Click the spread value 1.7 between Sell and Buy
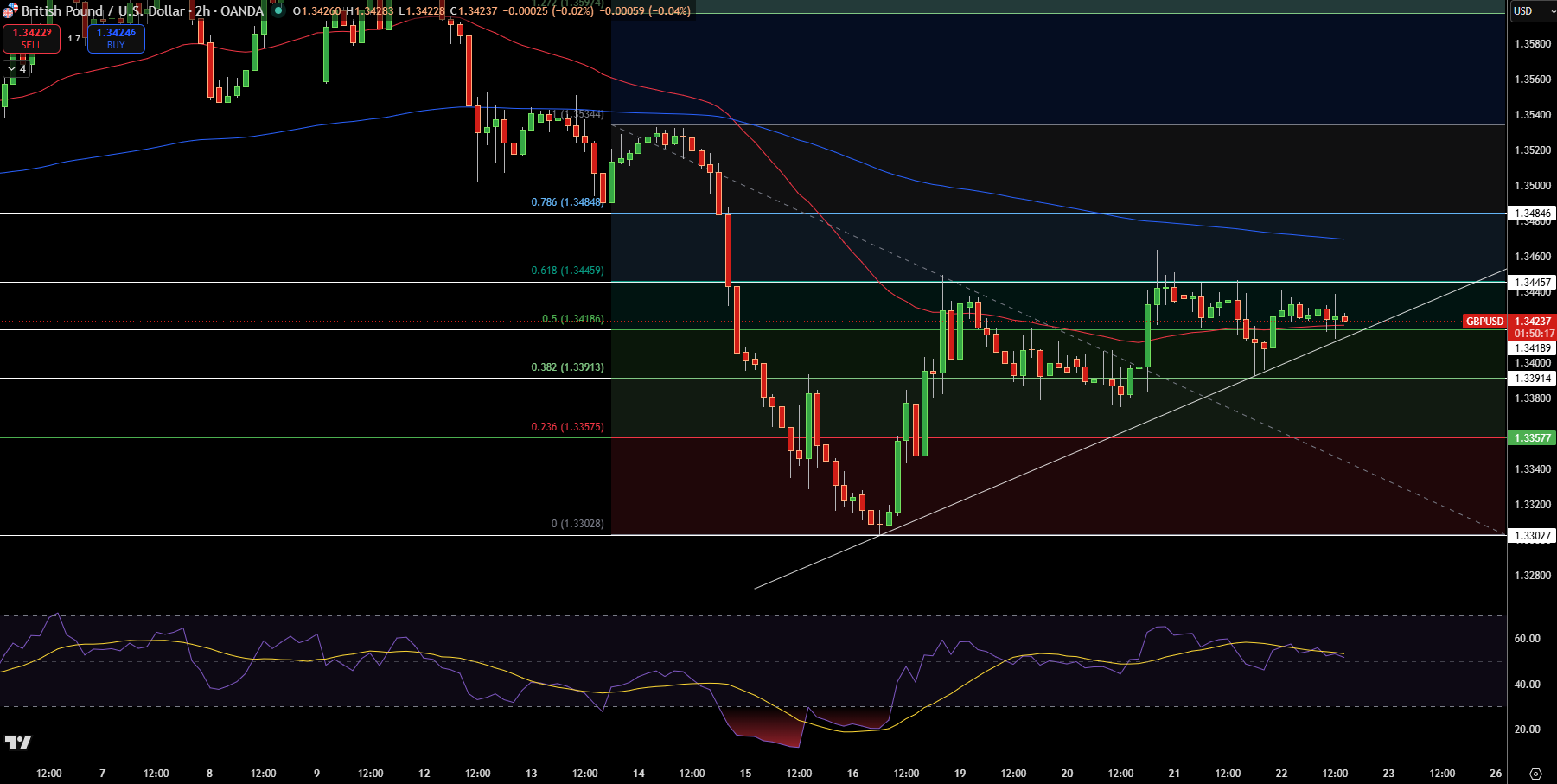Viewport: 1557px width, 784px height. (73, 38)
